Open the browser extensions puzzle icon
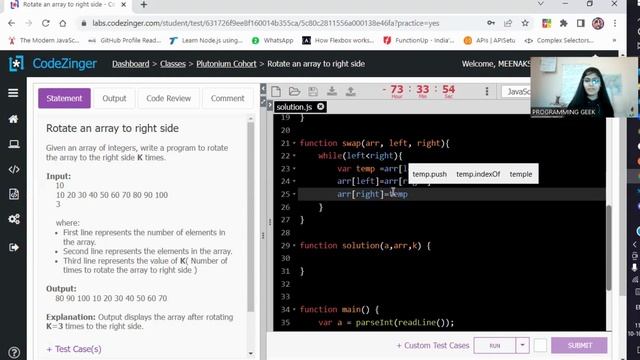The width and height of the screenshot is (640, 360). click(x=564, y=23)
